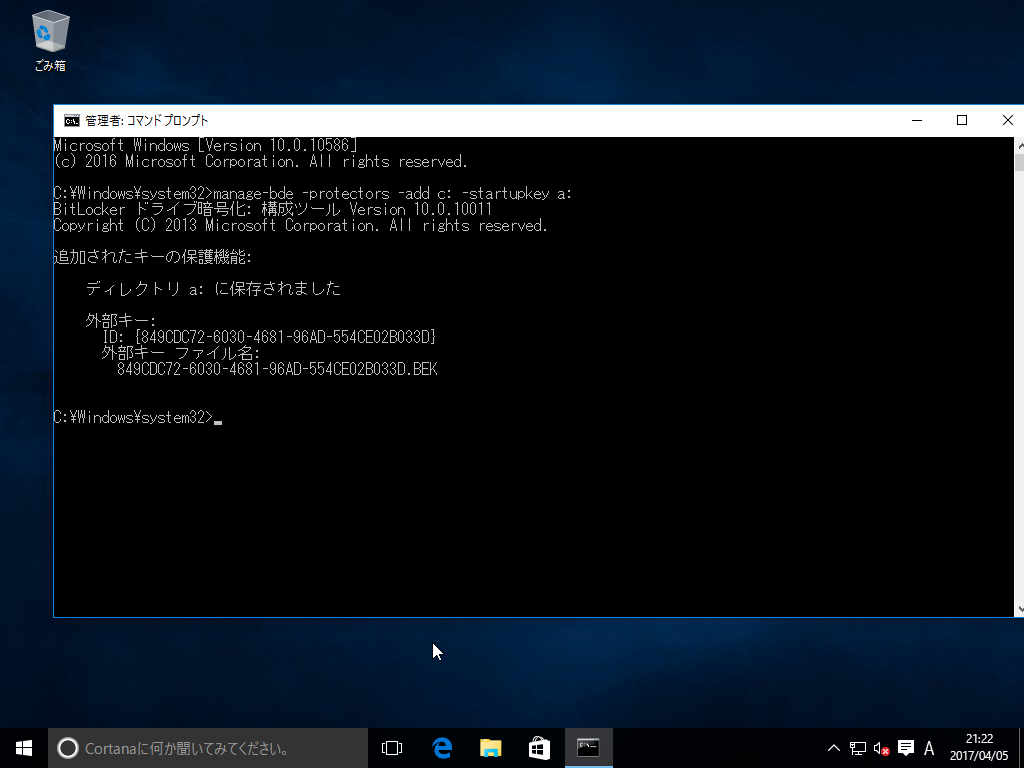Click the Copyright (C) 2013 Microsoft line
1024x768 pixels.
pyautogui.click(x=300, y=225)
